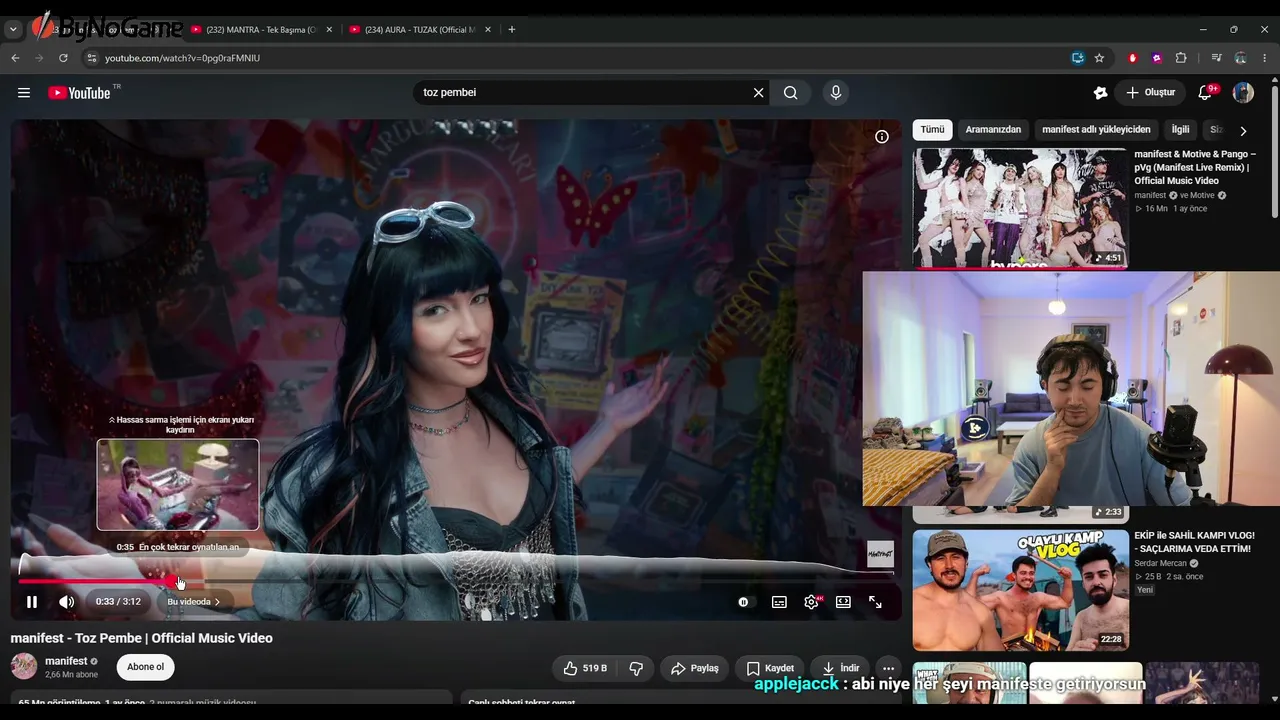Viewport: 1280px width, 720px height.
Task: Click the seek preview thumbnail at 0:35
Action: 178,485
